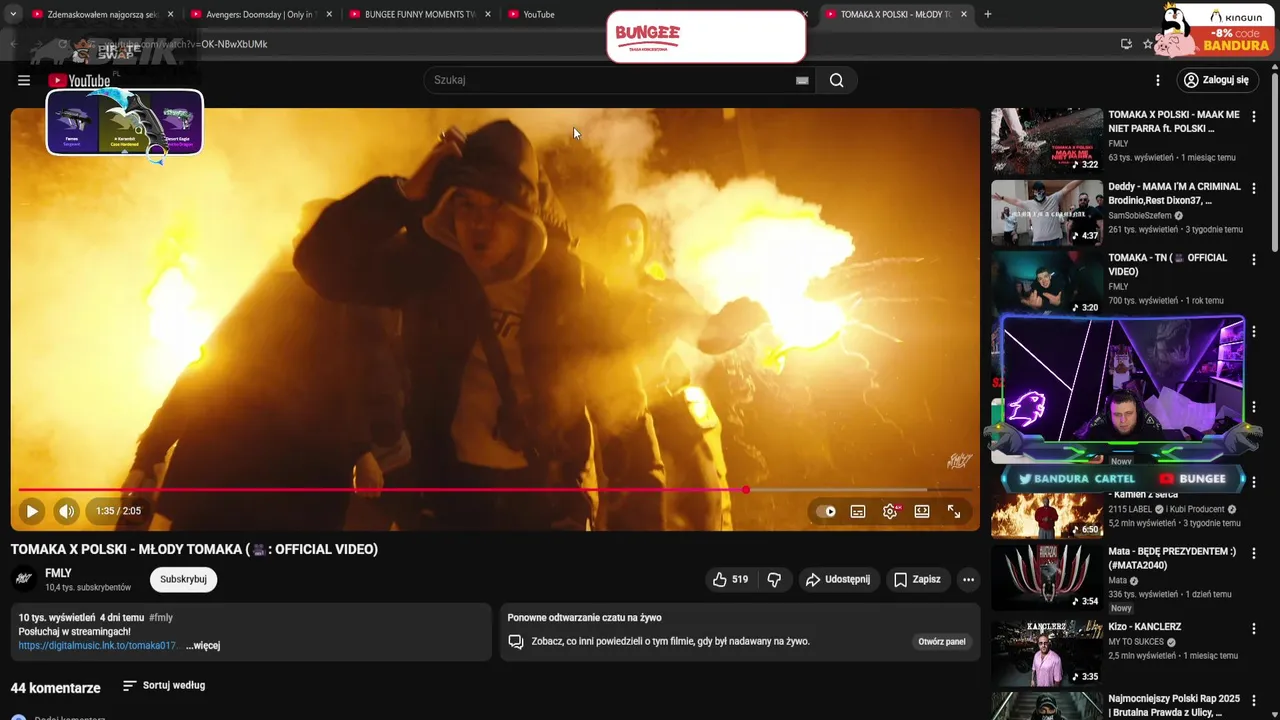Subscribe with the Subskrybuj button

pos(183,579)
